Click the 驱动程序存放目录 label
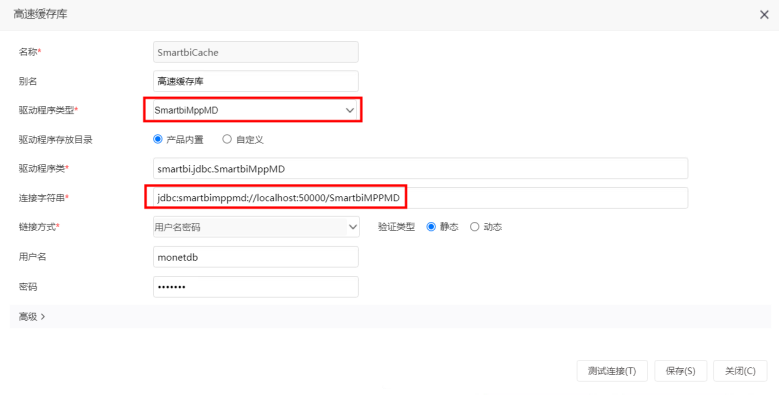Screen dimensions: 780x395 pyautogui.click(x=56, y=140)
